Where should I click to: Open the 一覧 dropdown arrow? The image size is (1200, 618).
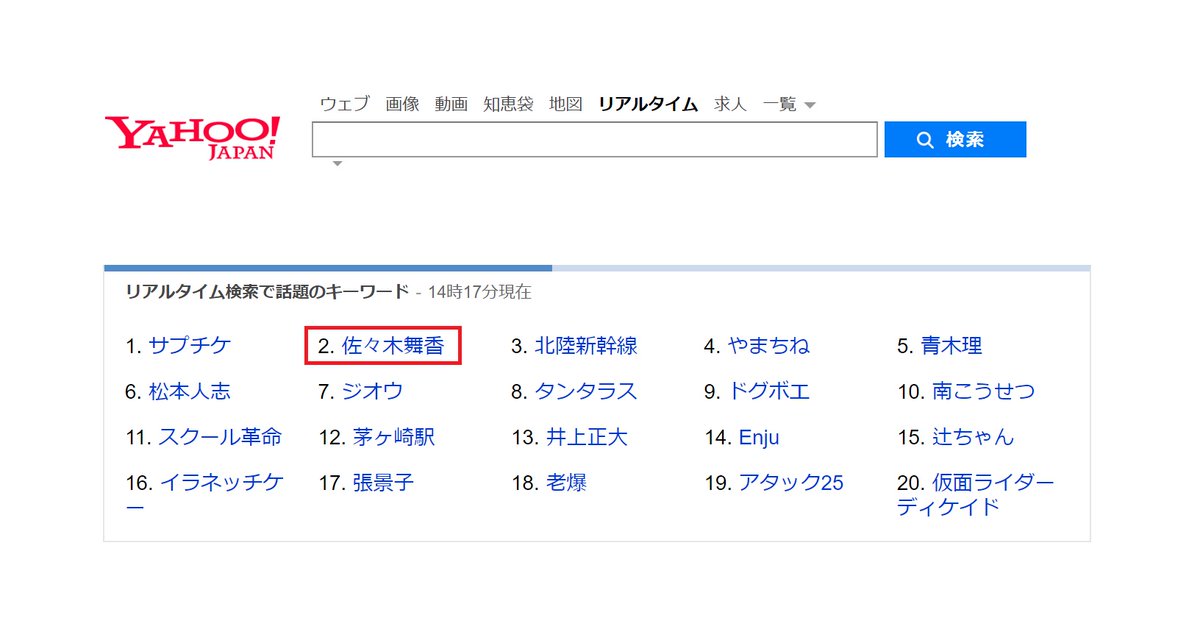click(810, 105)
